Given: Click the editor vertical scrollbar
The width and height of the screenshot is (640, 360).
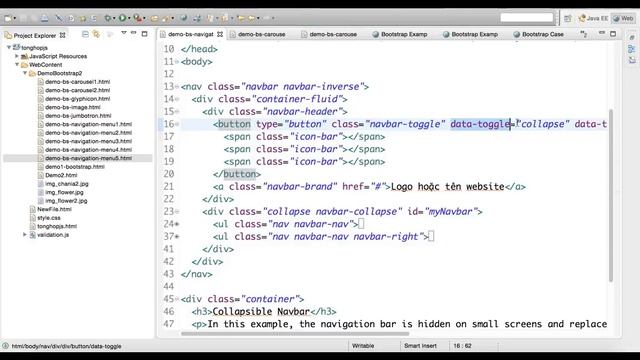Looking at the screenshot, I should point(611,195).
